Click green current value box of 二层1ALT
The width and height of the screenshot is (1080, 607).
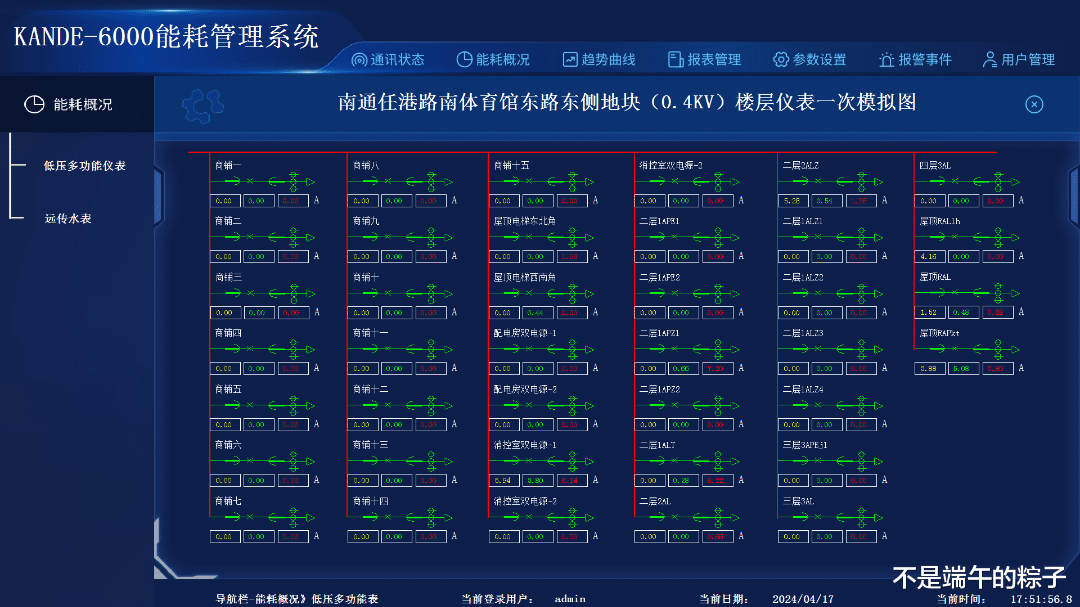(x=683, y=480)
